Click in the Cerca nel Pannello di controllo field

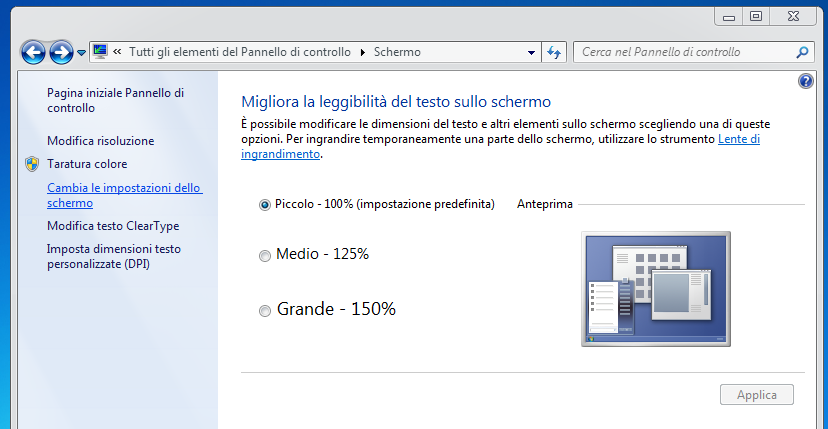(685, 52)
